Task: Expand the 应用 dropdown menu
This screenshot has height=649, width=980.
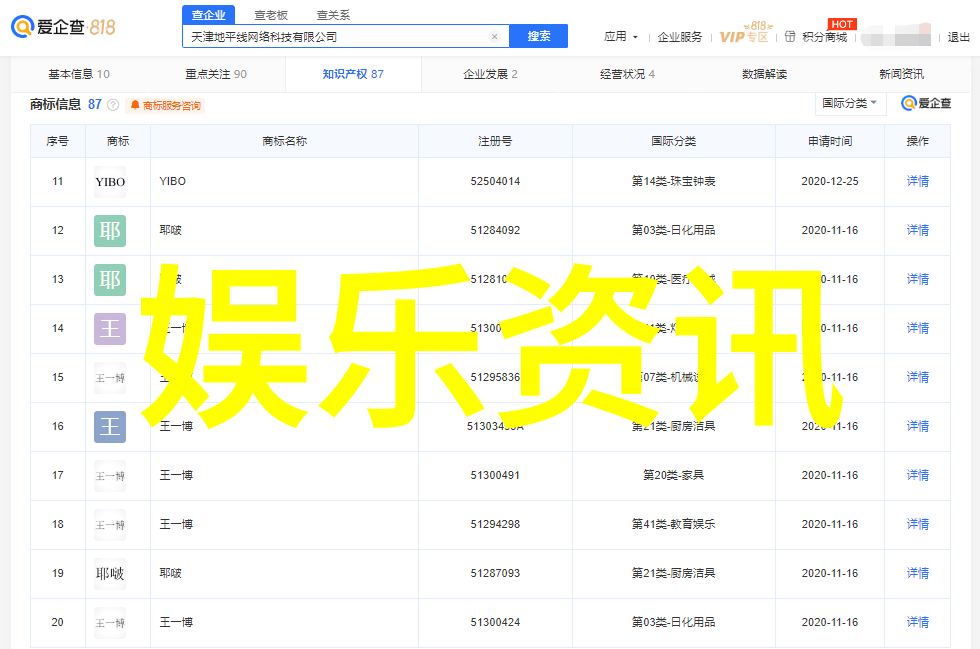Action: click(x=621, y=36)
